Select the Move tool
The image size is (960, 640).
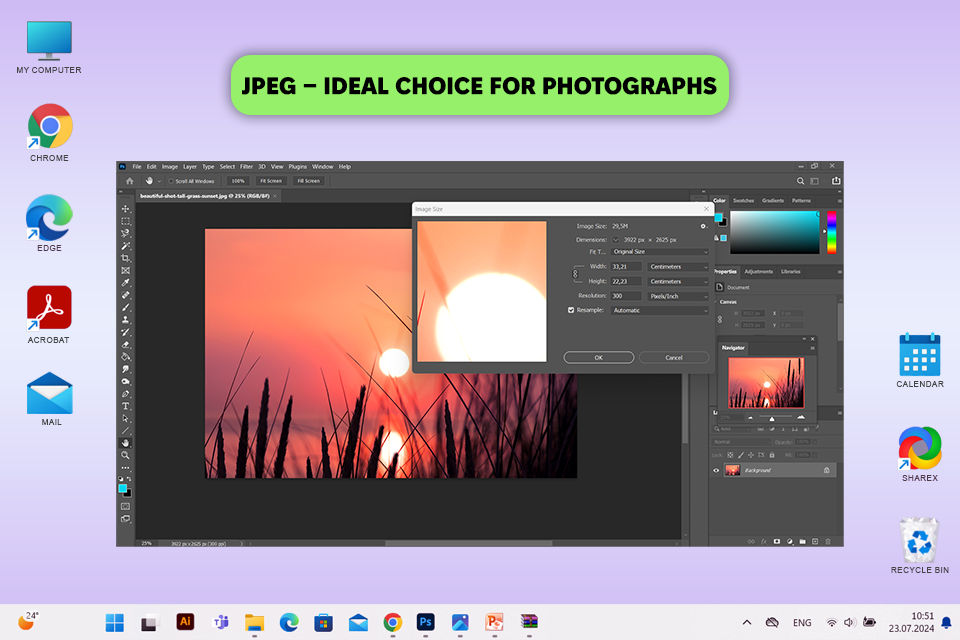pyautogui.click(x=126, y=209)
